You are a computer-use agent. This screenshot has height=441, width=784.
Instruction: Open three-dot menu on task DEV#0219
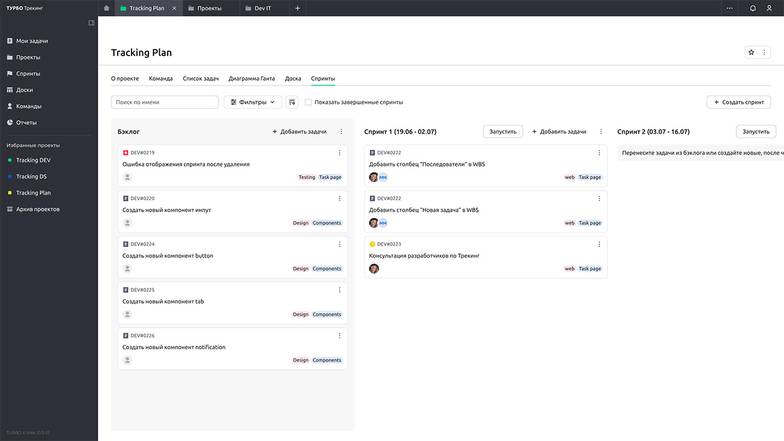pos(340,153)
